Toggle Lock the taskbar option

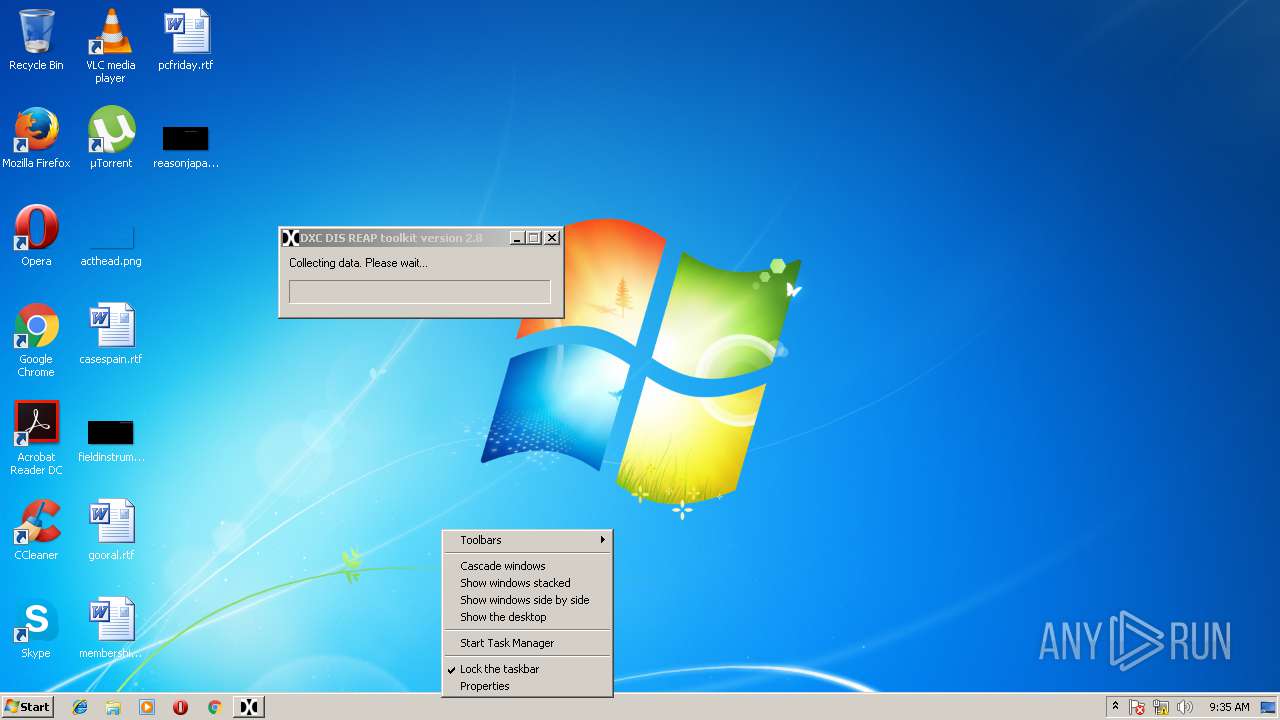[x=527, y=669]
